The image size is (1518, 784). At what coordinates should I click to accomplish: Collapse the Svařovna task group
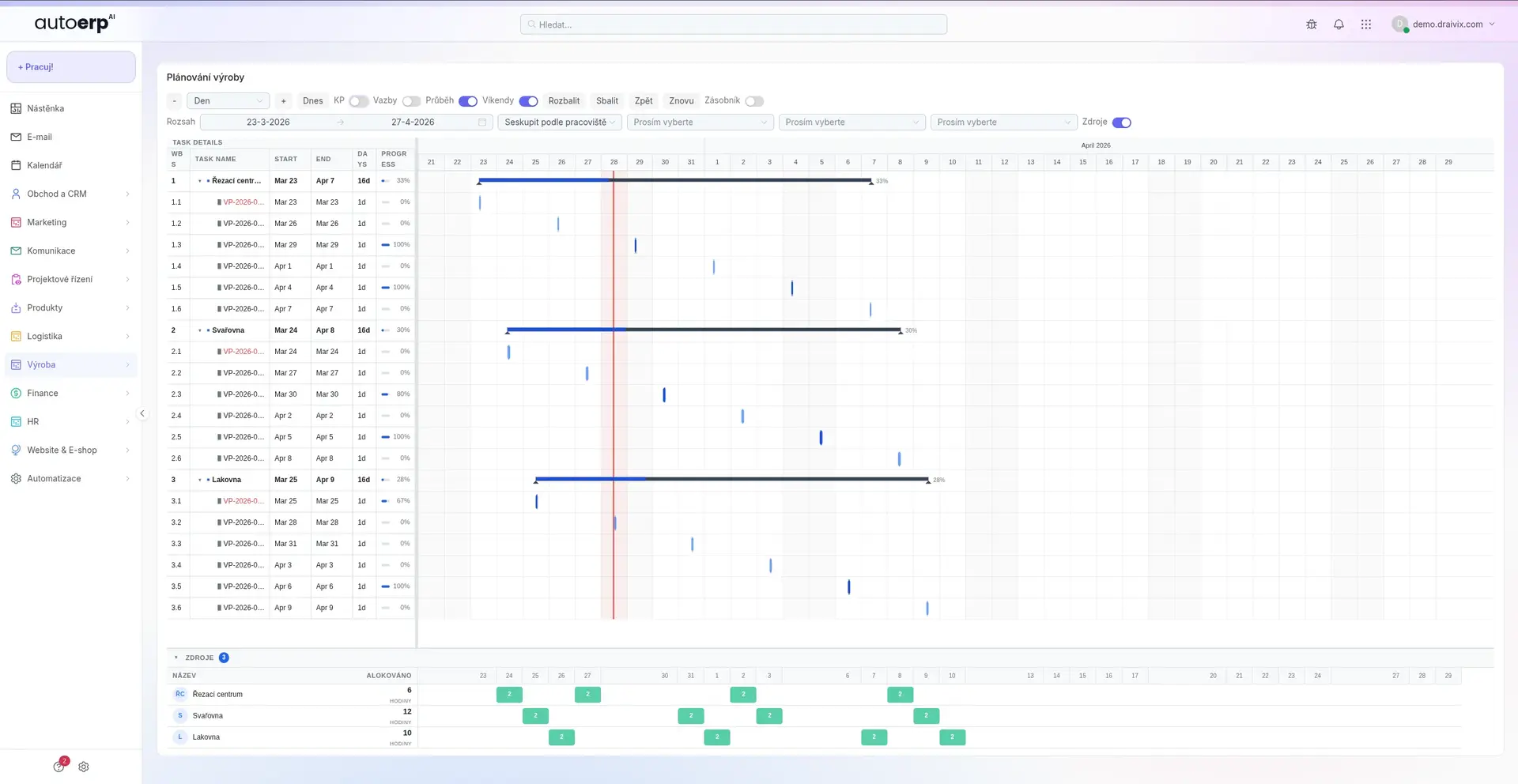click(199, 330)
